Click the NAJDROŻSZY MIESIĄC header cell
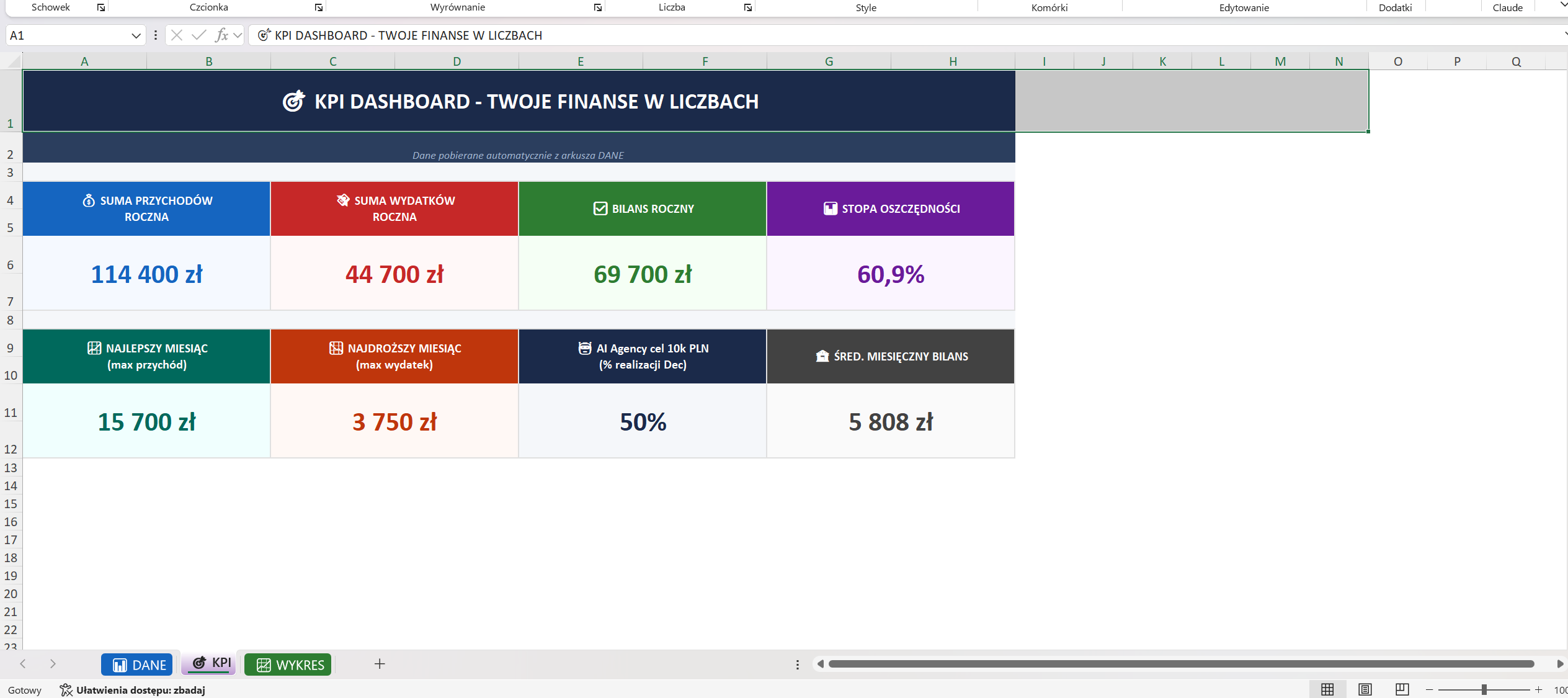This screenshot has width=1568, height=698. point(394,356)
